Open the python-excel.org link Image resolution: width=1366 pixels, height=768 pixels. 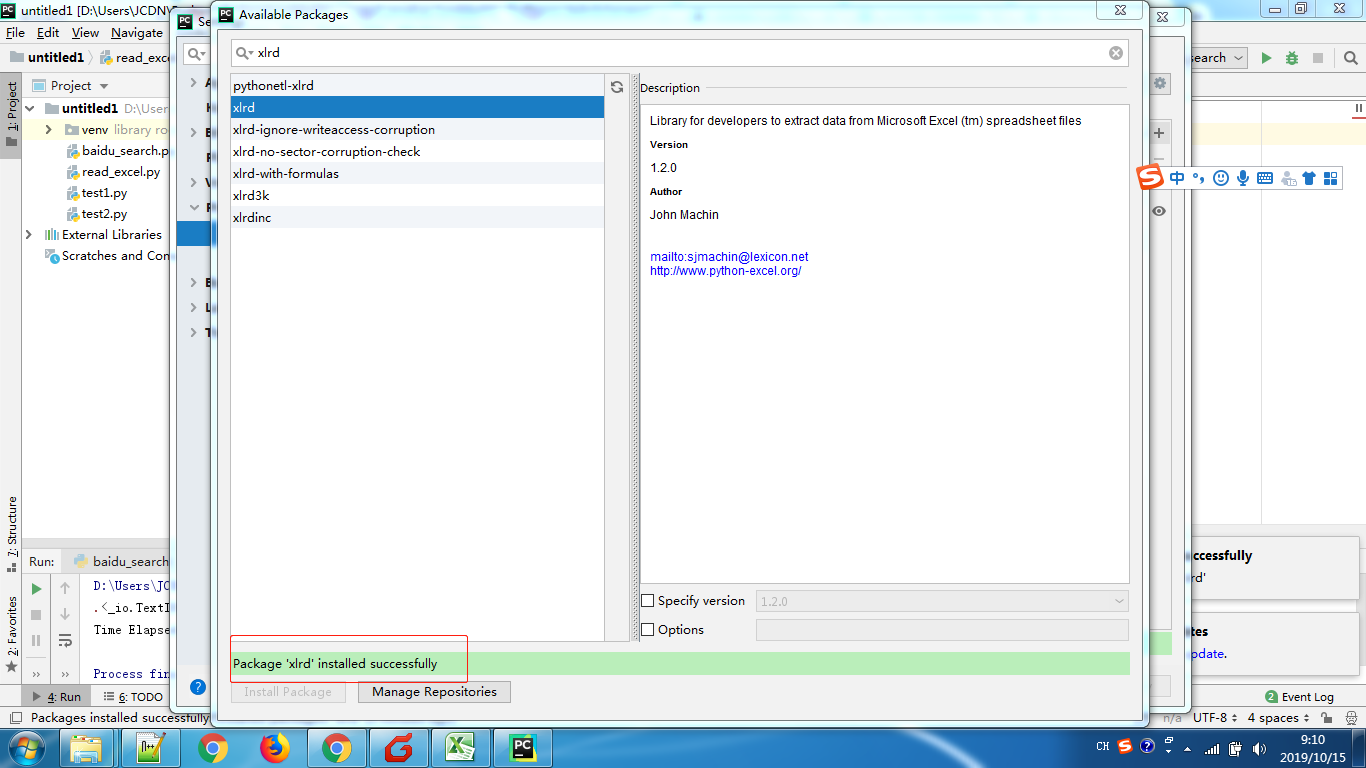(x=725, y=271)
